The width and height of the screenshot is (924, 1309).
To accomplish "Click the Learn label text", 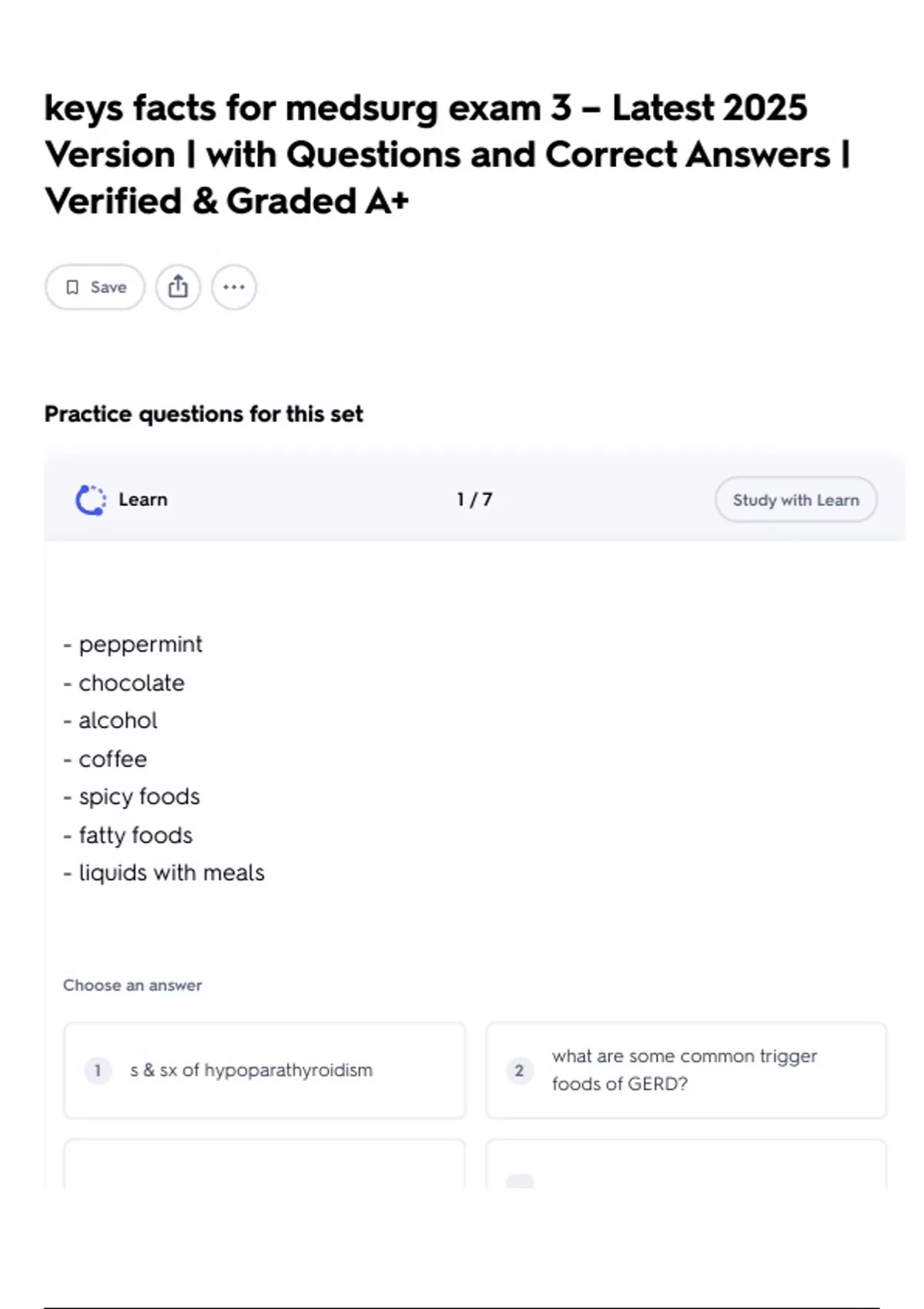I will pos(143,500).
